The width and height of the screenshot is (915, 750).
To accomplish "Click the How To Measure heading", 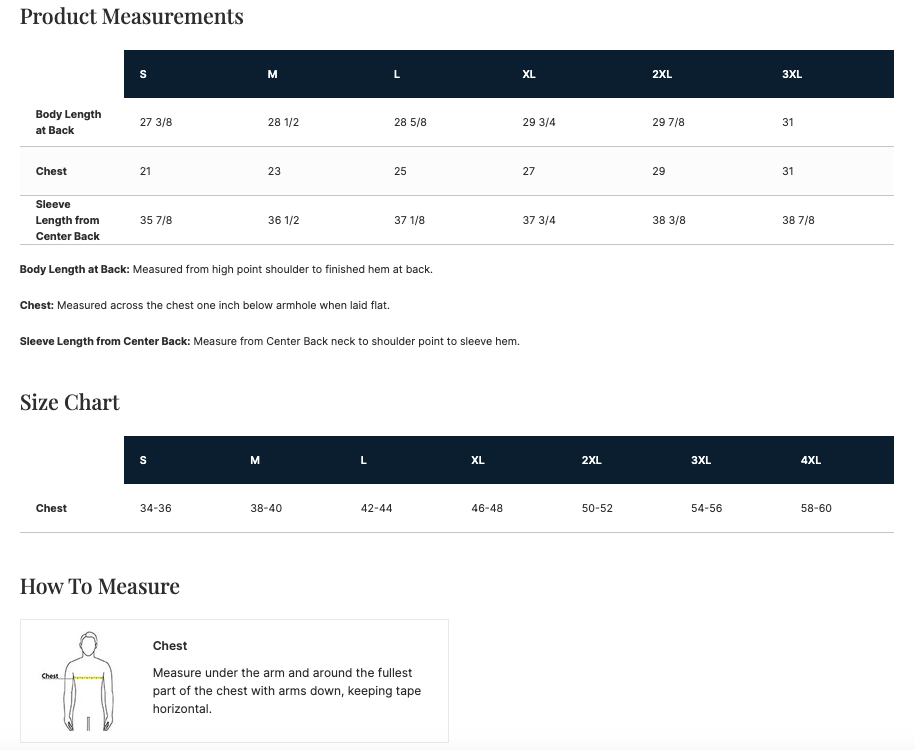I will [x=100, y=587].
